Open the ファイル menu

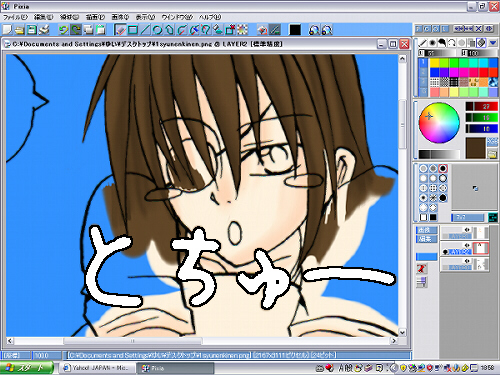tap(15, 17)
